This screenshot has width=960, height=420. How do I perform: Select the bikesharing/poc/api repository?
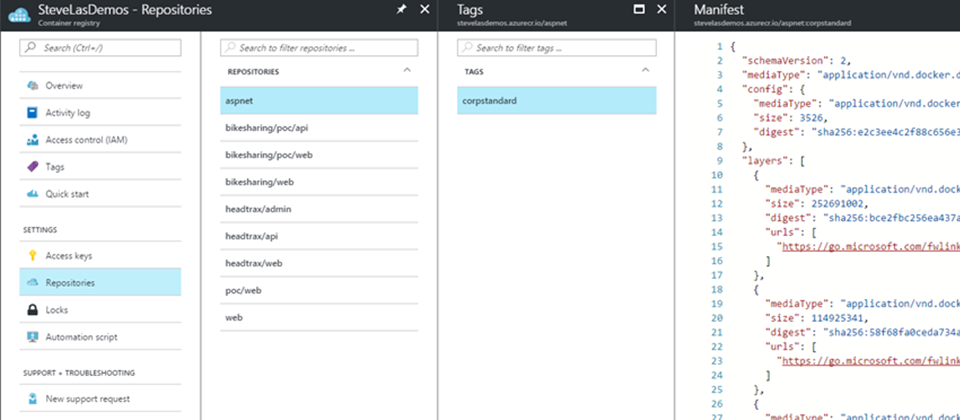pyautogui.click(x=319, y=127)
